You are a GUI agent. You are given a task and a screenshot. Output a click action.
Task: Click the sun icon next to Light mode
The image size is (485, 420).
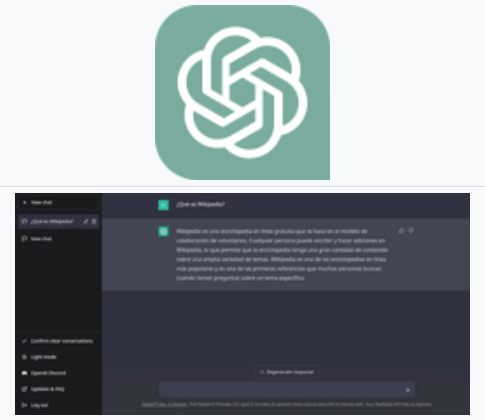coord(24,357)
